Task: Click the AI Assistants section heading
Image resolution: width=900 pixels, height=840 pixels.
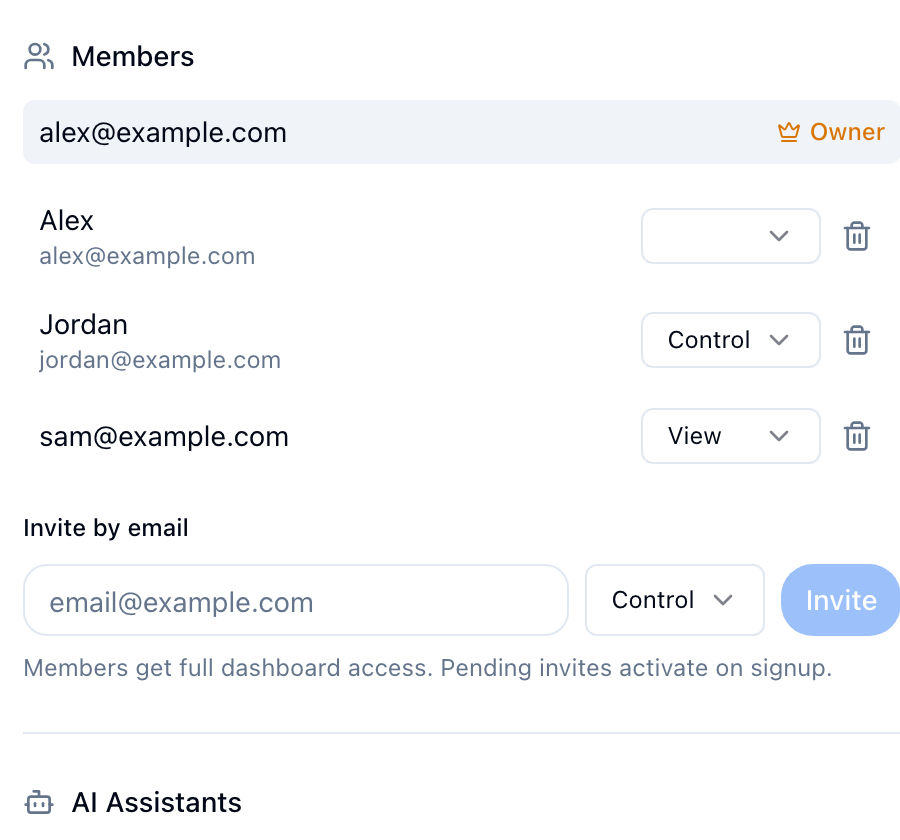Action: point(157,803)
